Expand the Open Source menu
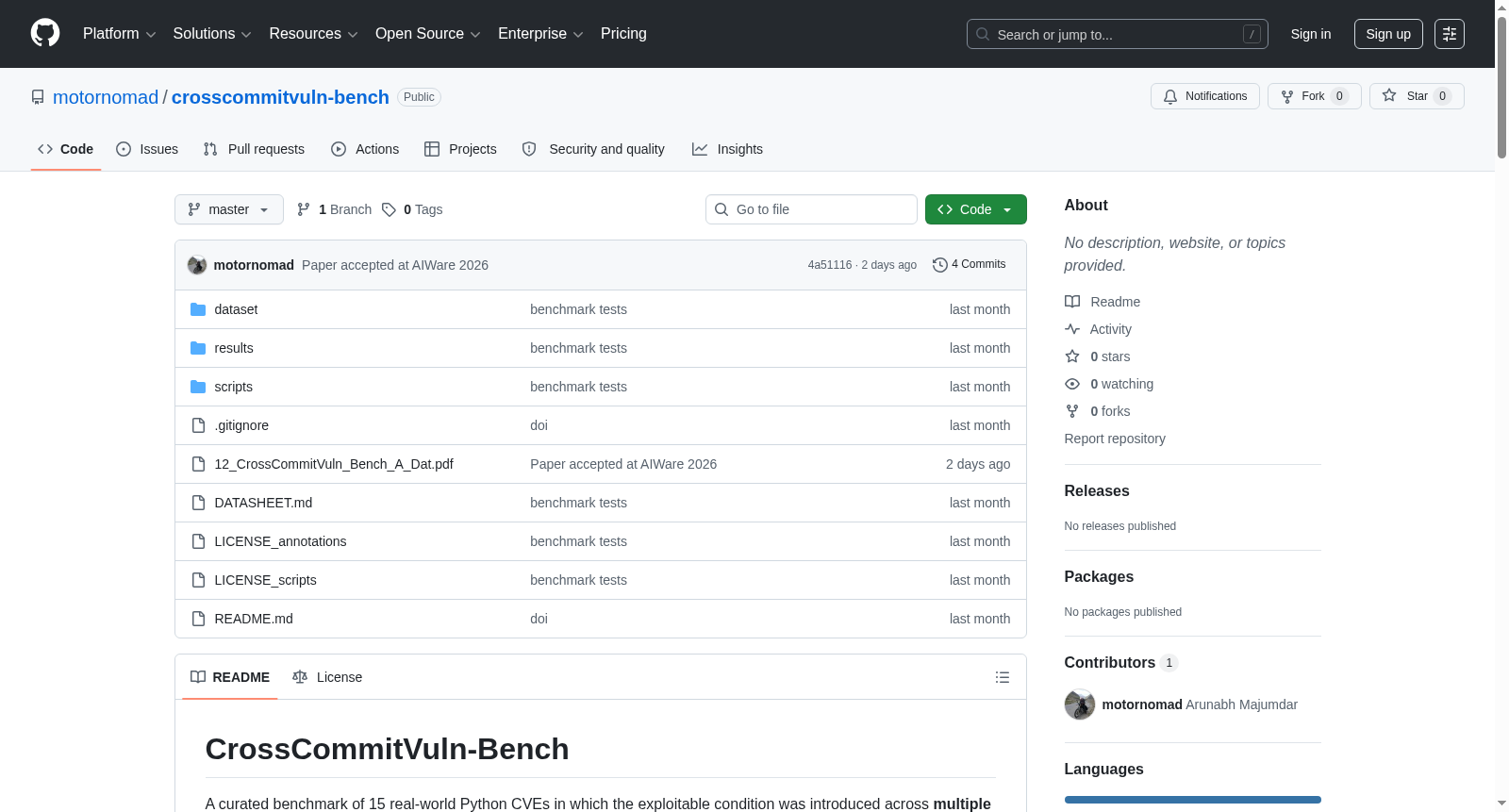Screen dimensions: 1509x812 point(428,34)
